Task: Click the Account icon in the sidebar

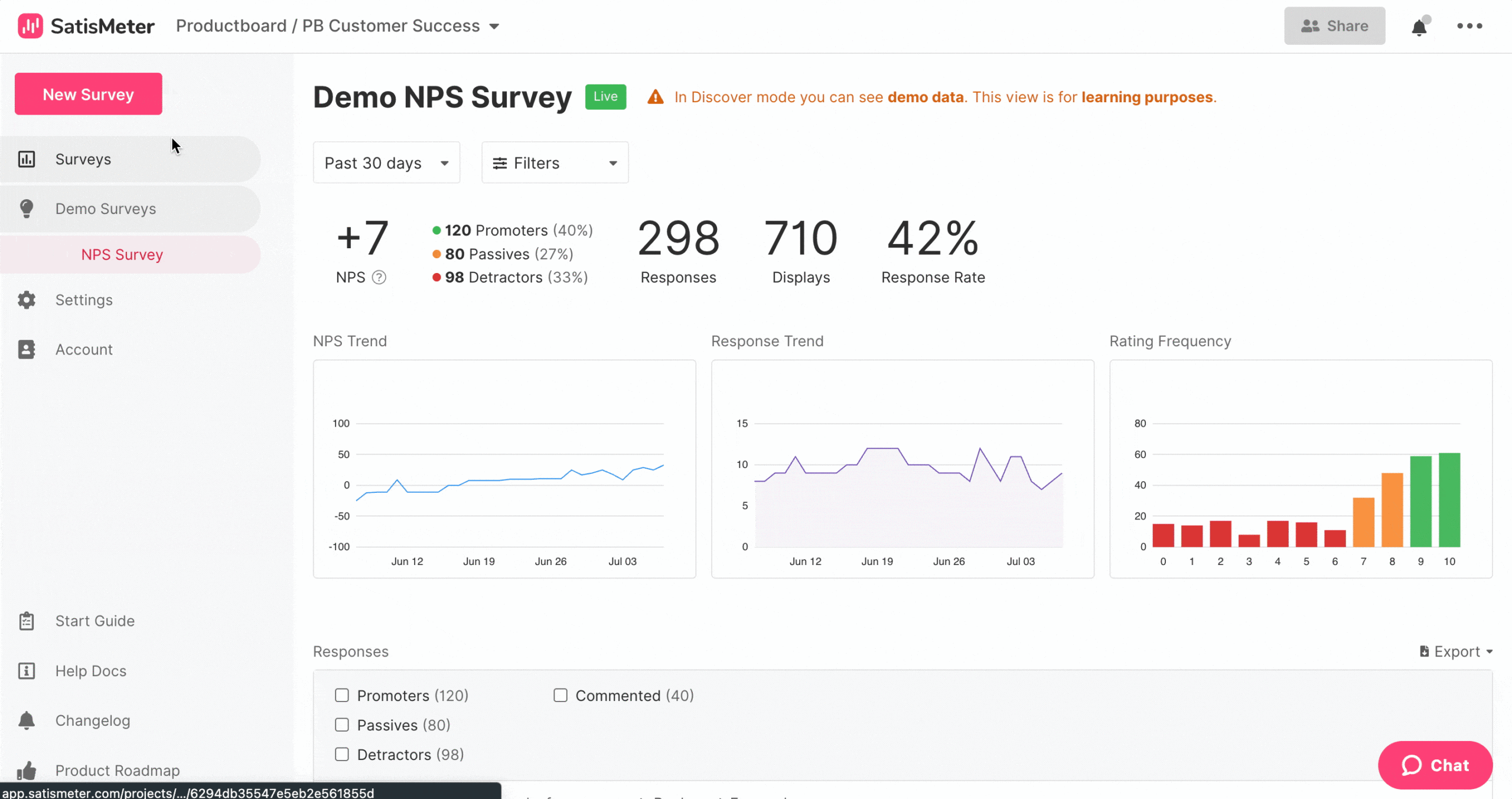Action: point(27,349)
